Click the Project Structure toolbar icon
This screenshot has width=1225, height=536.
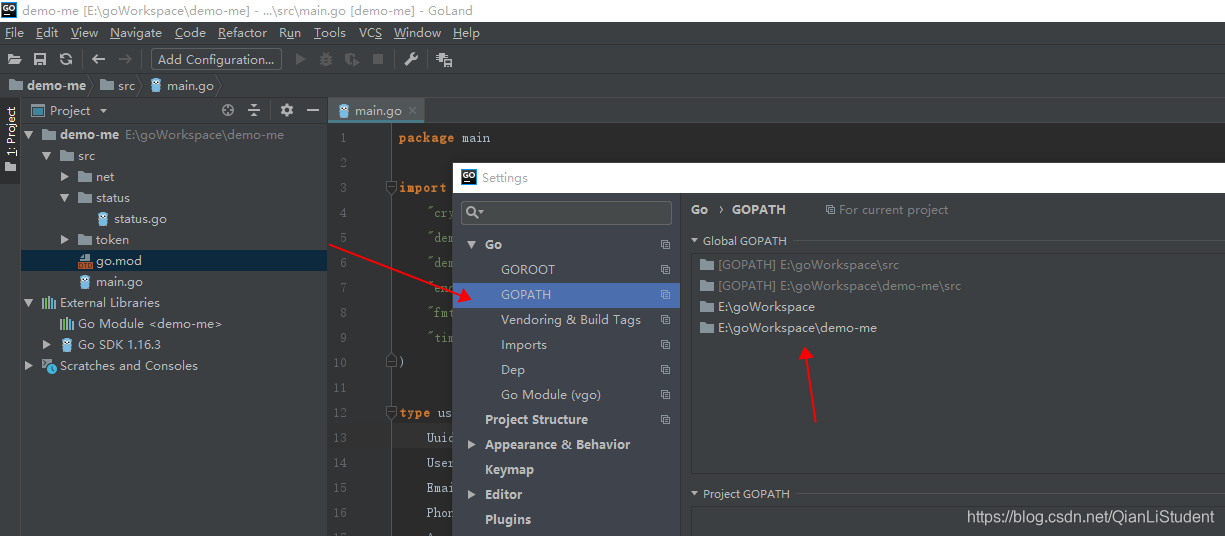click(x=445, y=60)
